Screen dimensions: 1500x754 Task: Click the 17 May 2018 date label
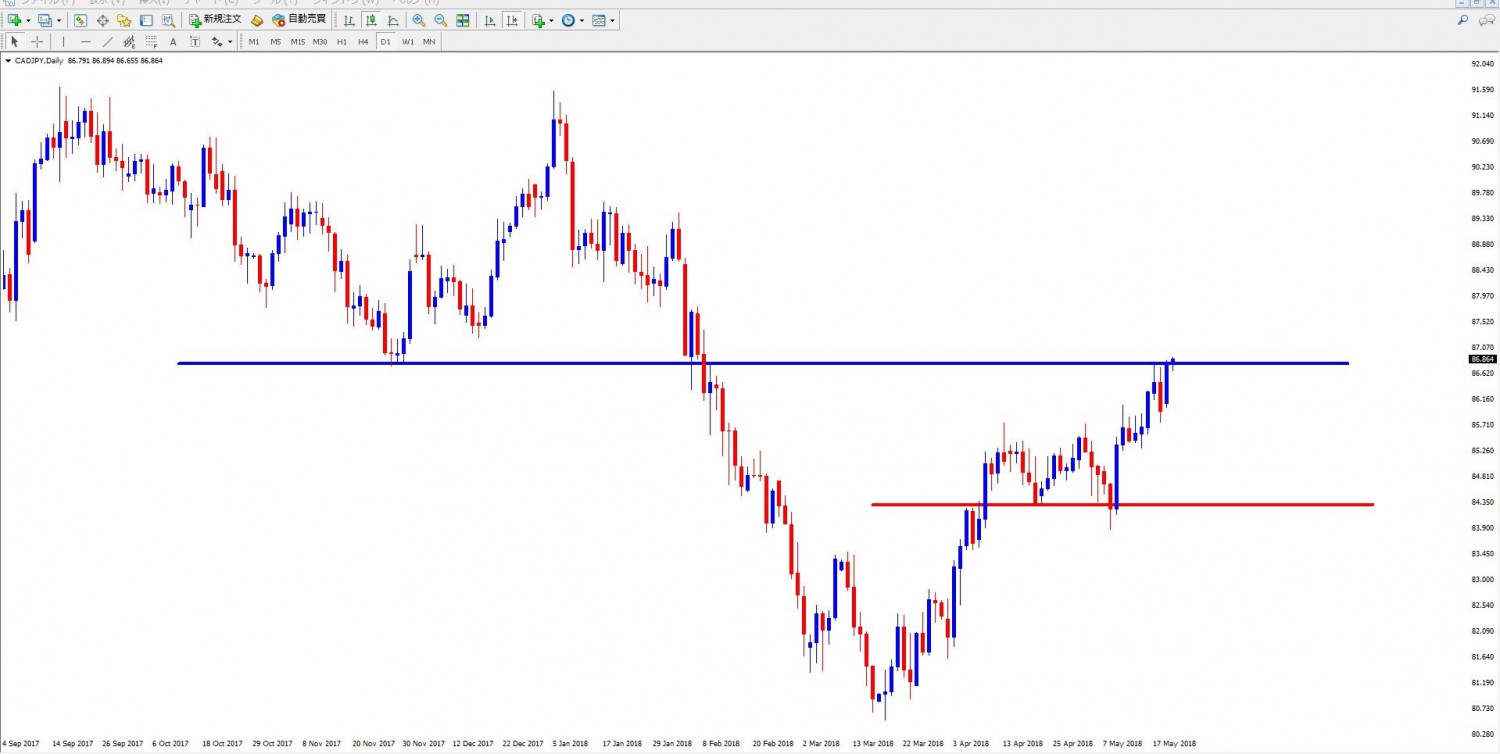pyautogui.click(x=1176, y=743)
